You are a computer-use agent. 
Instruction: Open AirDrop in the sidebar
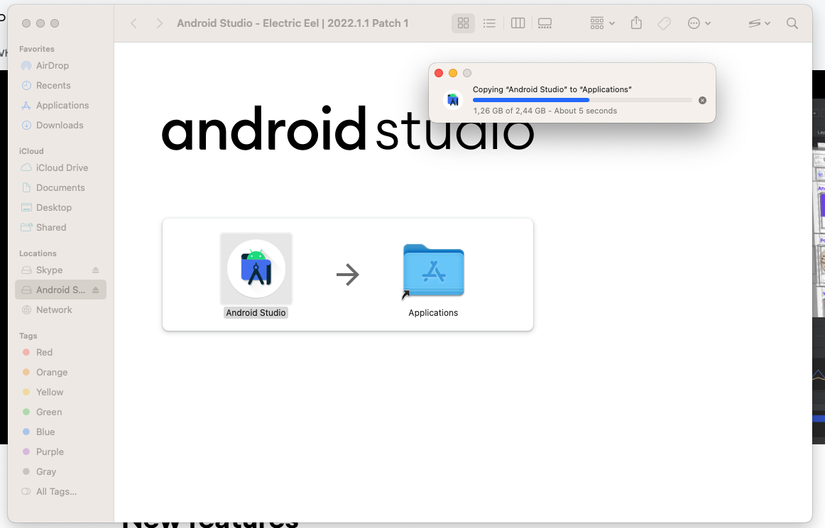(x=61, y=65)
